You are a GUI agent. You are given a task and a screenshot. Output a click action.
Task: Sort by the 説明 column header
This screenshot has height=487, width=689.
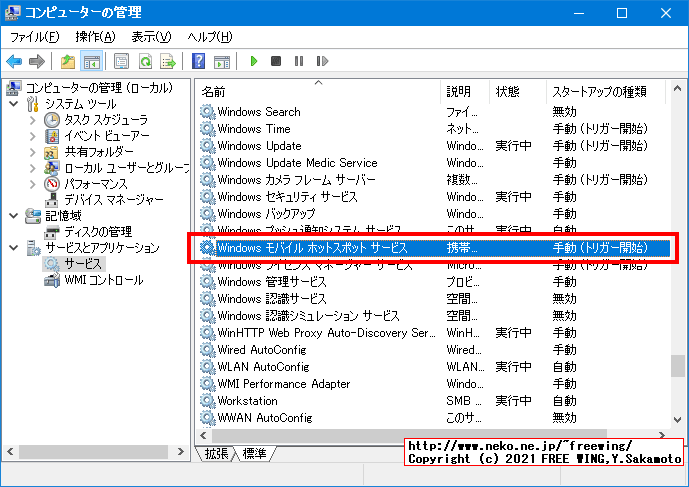tap(465, 92)
